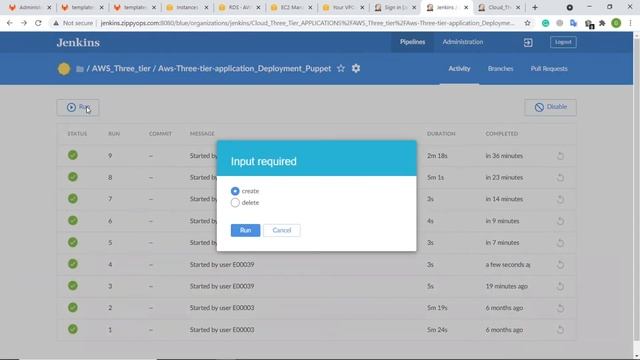Click success status icon of run 3

pos(73,285)
